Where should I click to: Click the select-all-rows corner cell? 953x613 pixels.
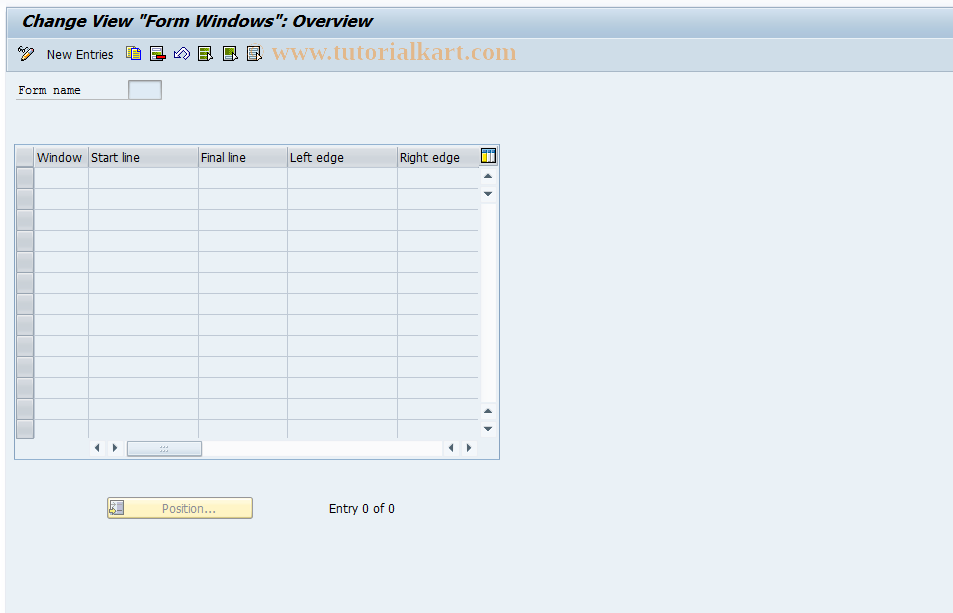click(25, 157)
